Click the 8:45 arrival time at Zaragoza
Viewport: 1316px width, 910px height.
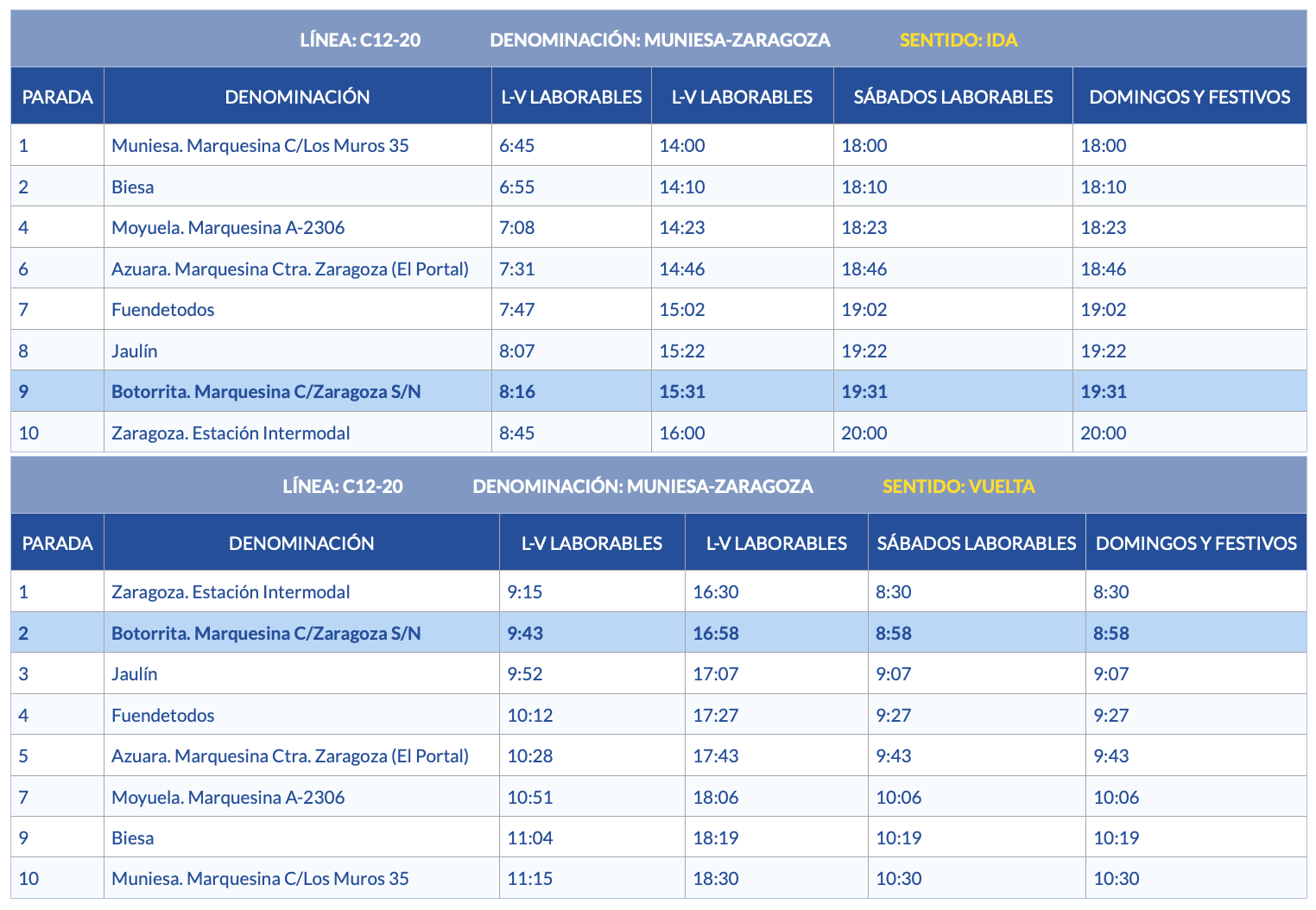tap(517, 433)
